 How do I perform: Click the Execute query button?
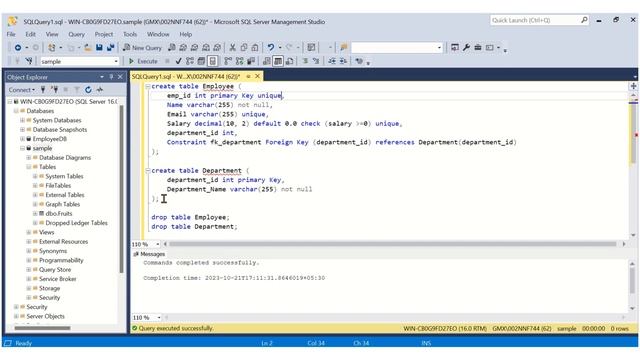pos(143,61)
